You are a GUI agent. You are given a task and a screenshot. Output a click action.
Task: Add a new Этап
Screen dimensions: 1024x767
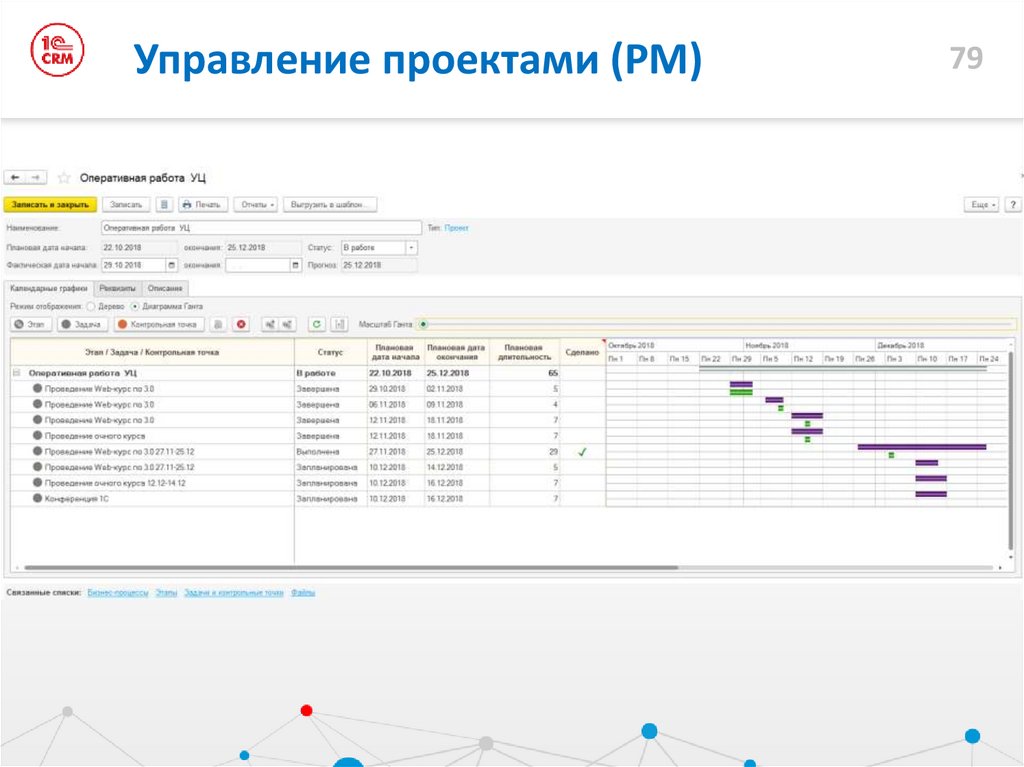[x=30, y=324]
